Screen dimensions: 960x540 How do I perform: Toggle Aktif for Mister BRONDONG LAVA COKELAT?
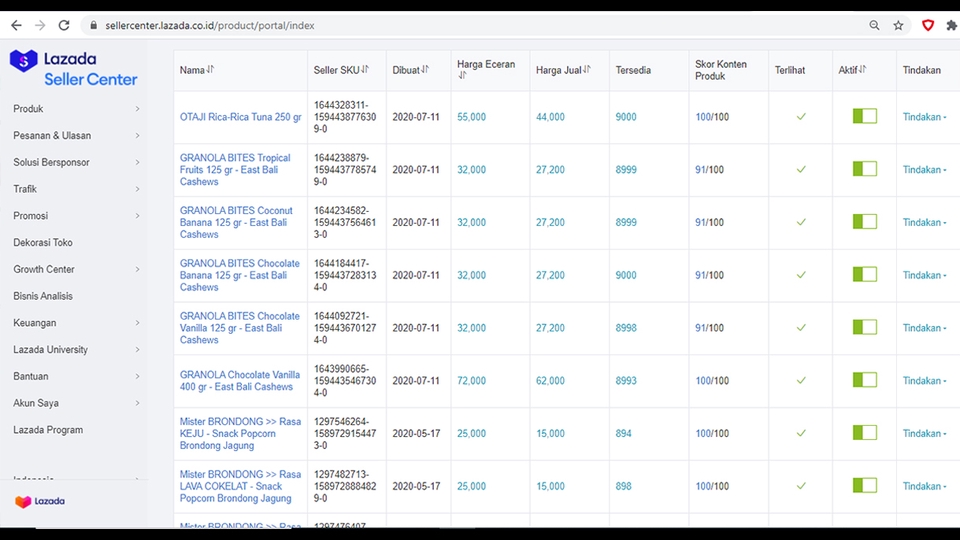(x=864, y=486)
